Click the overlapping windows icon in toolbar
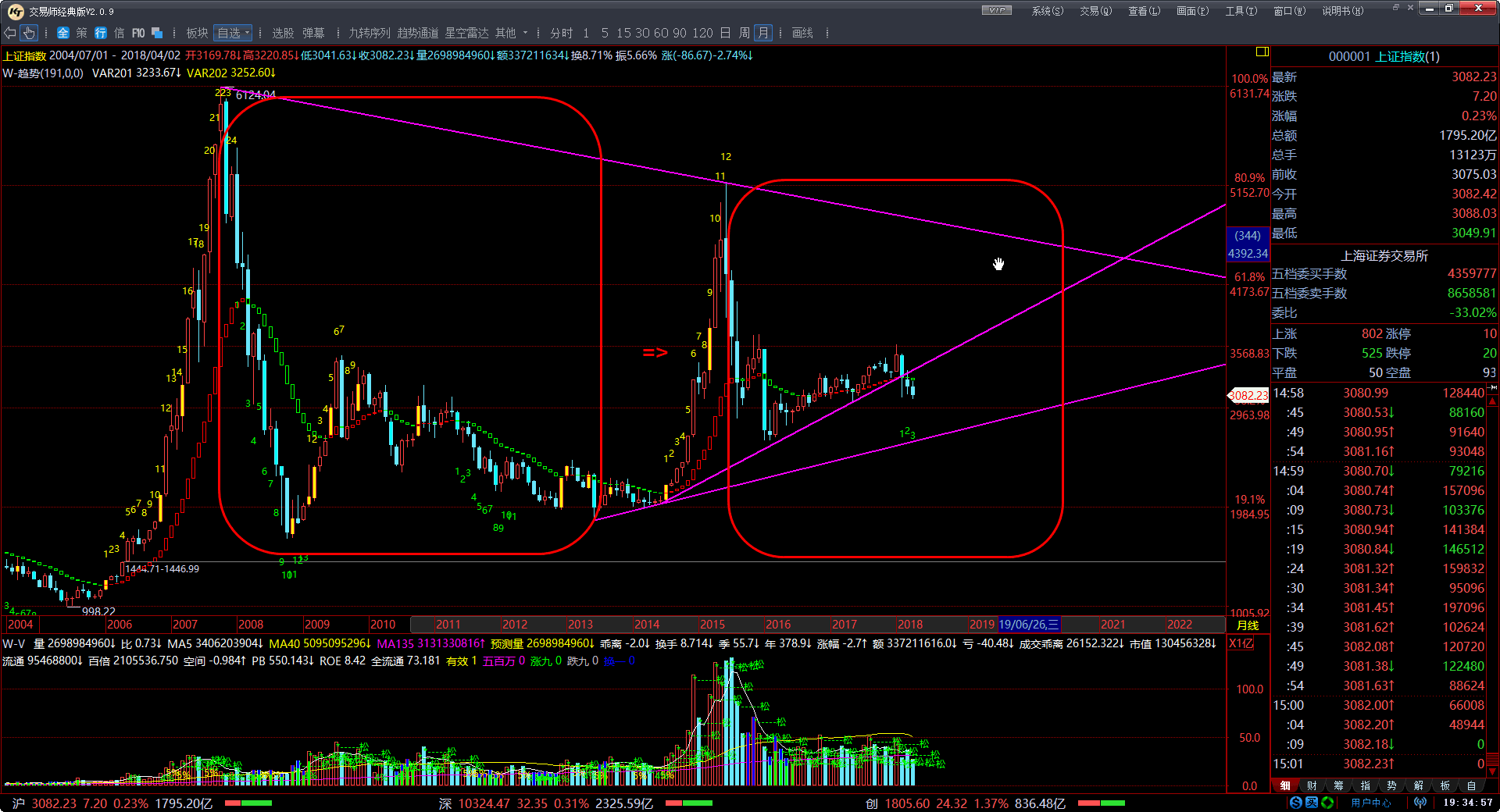The width and height of the screenshot is (1500, 812). (157, 33)
